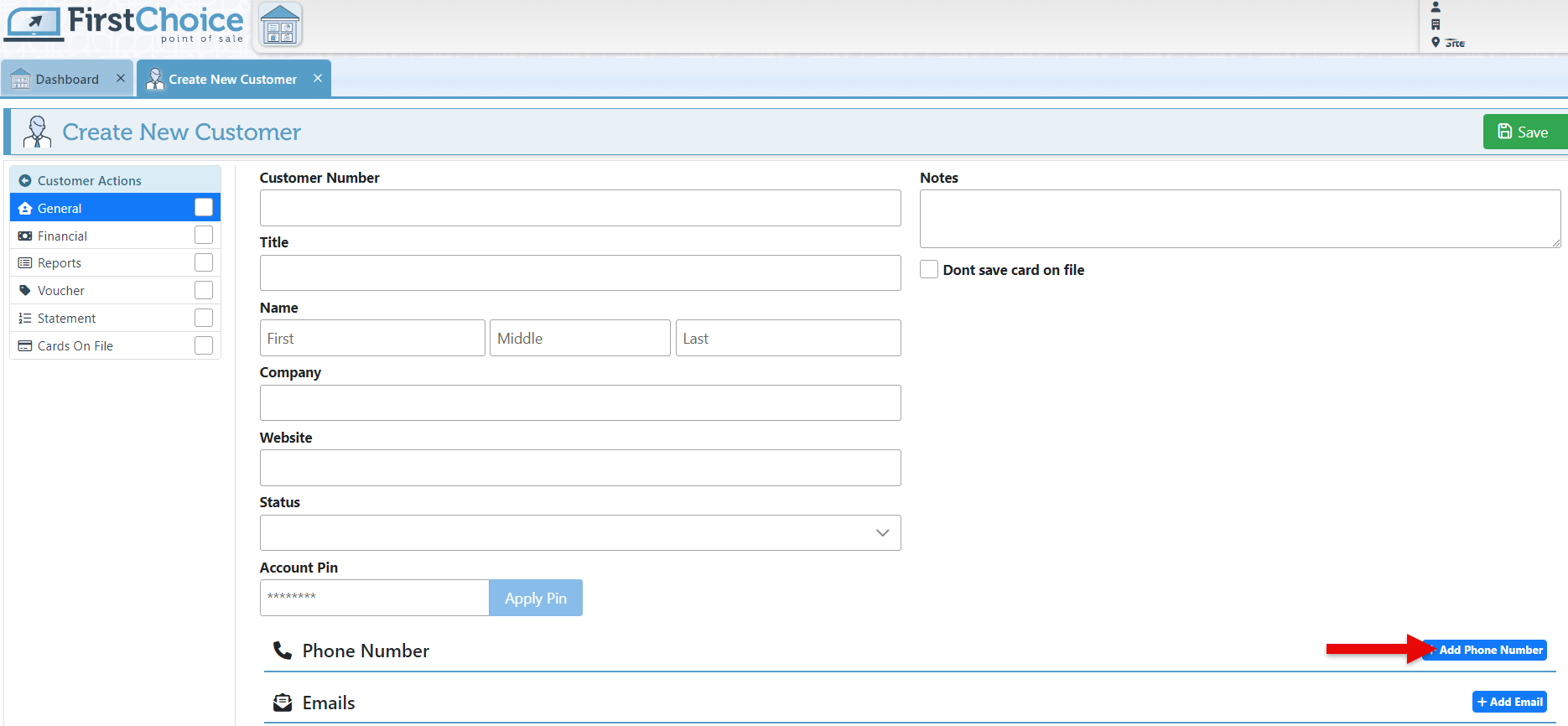Screen dimensions: 1568x726
Task: Check the Dont save card on file box
Action: pos(929,269)
